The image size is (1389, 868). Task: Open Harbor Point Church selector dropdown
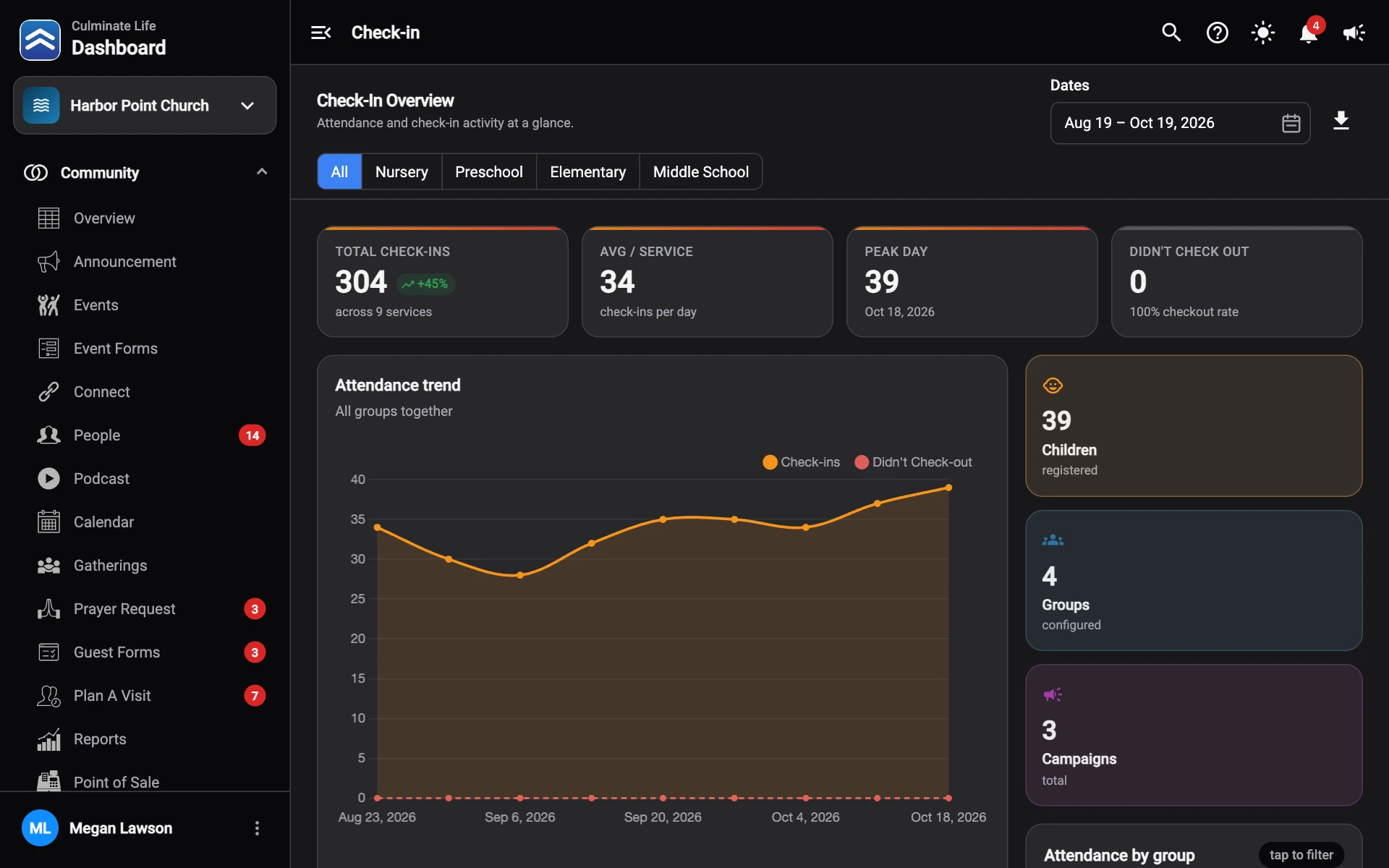(x=145, y=106)
